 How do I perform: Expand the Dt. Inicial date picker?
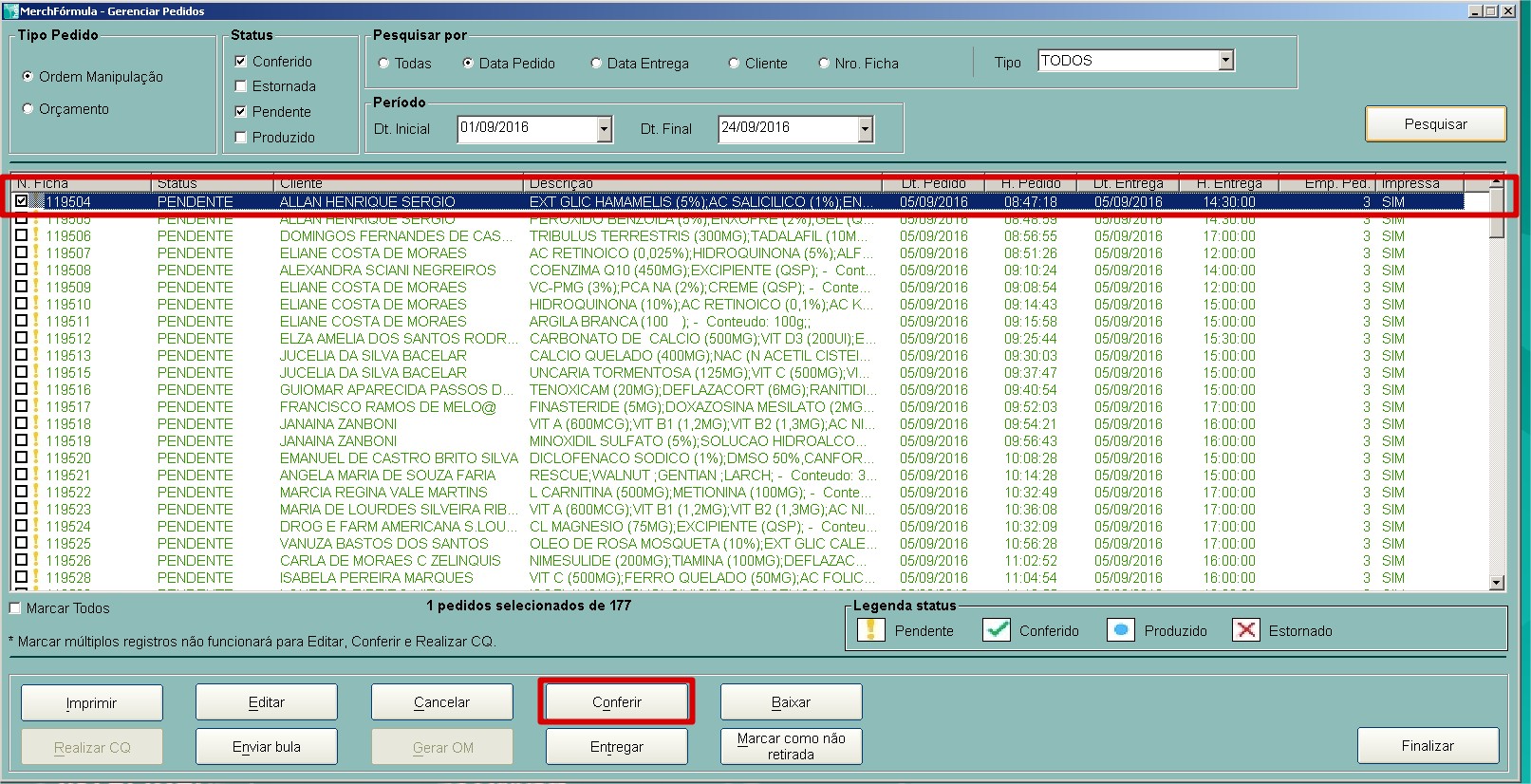coord(604,129)
